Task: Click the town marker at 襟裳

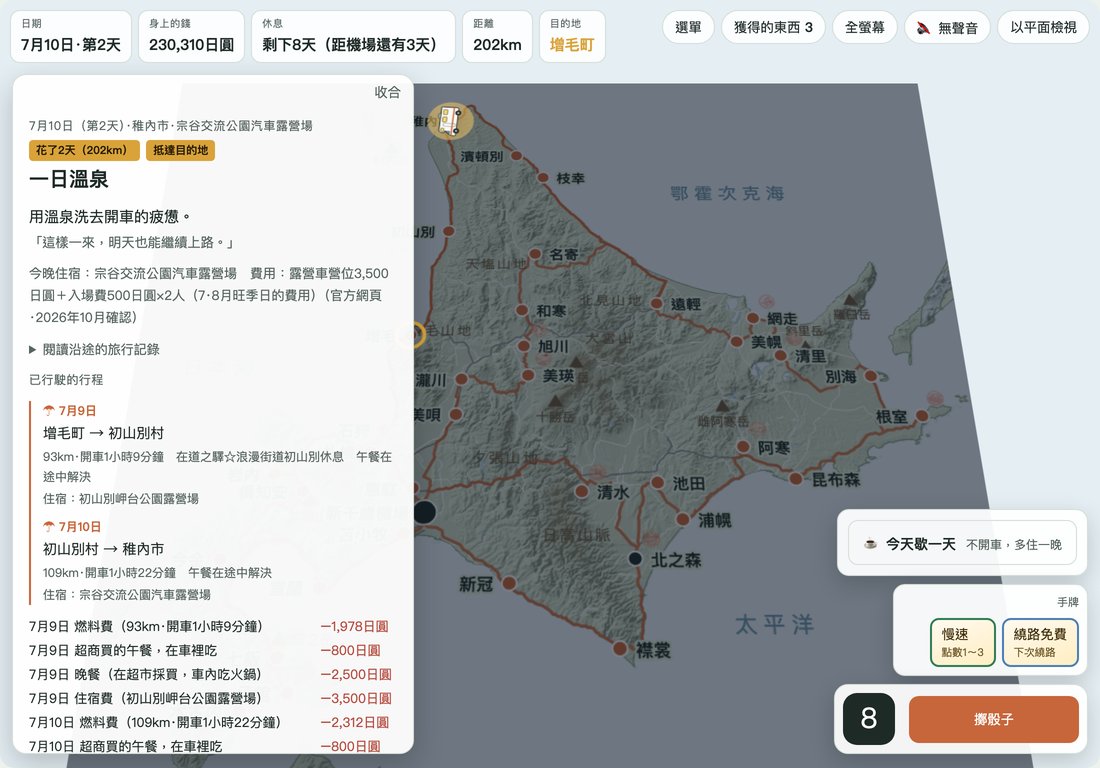Action: [x=619, y=648]
